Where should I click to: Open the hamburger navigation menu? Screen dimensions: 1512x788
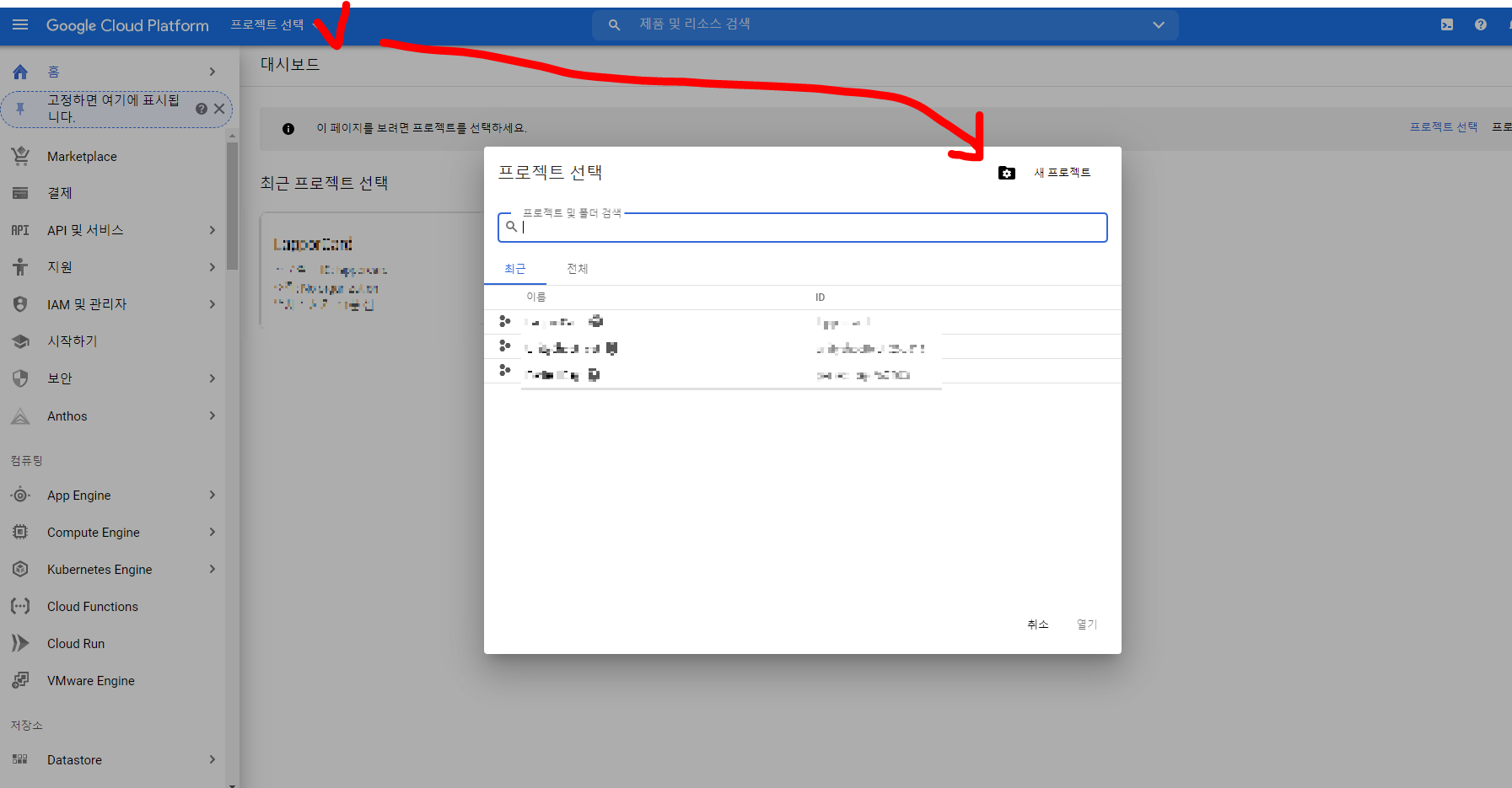(x=20, y=25)
